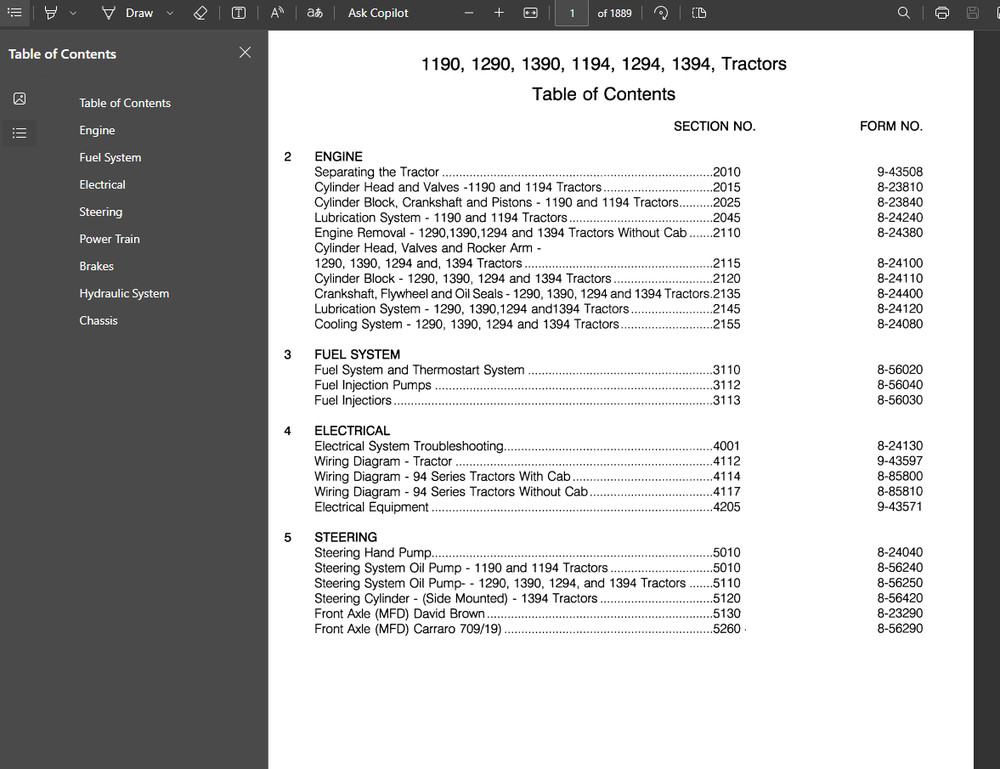Zoom out with minus icon
Screen dimensions: 1000x769
click(469, 13)
